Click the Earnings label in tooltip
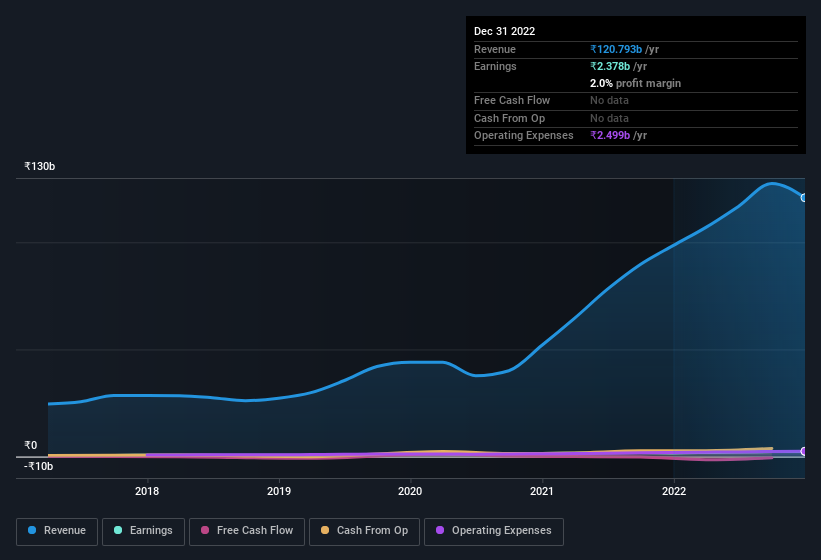This screenshot has width=821, height=560. coord(495,66)
